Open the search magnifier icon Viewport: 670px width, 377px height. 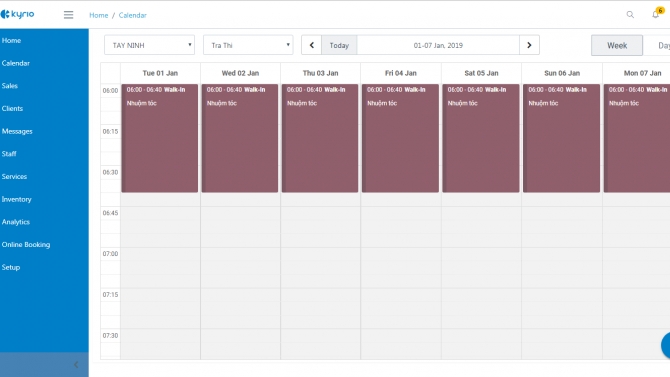pos(630,15)
